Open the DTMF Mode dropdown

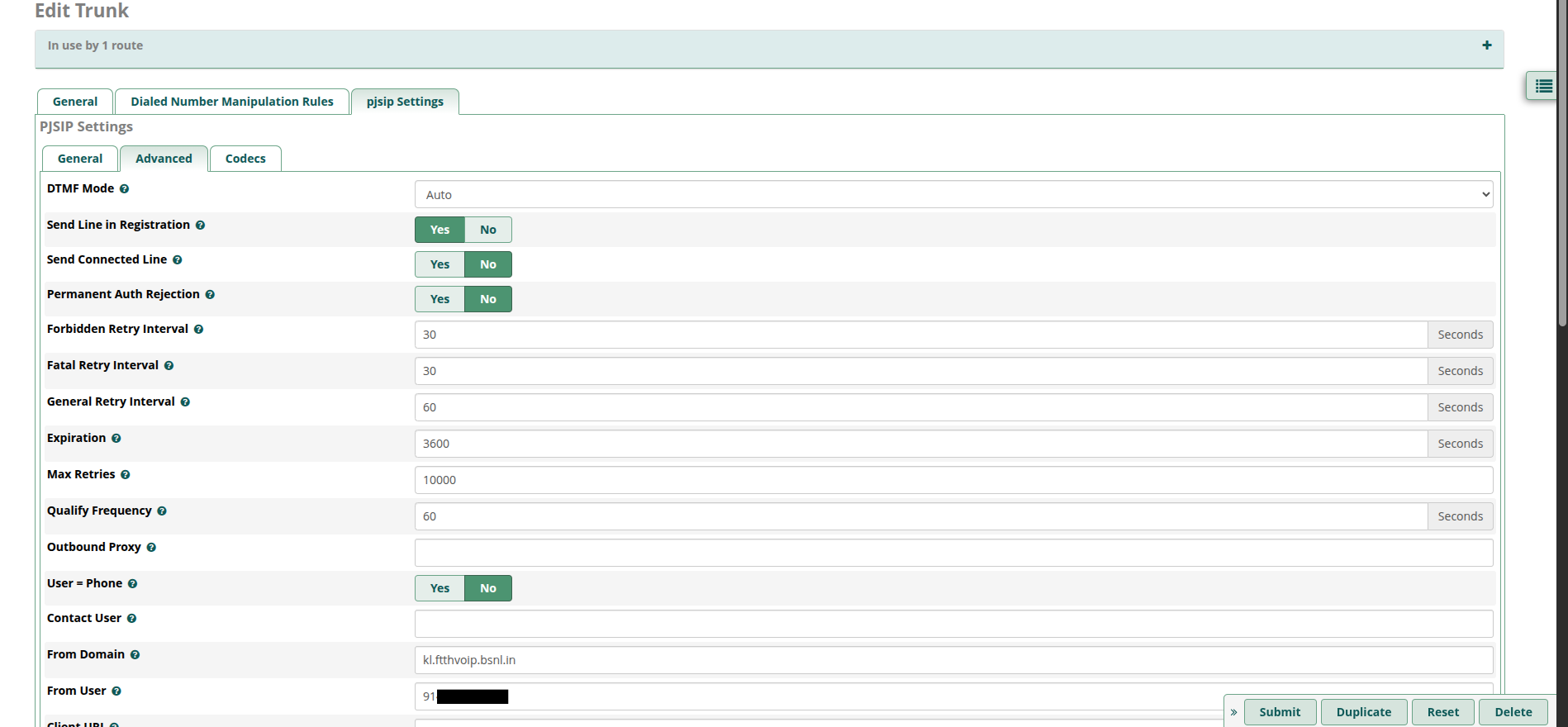pyautogui.click(x=953, y=195)
